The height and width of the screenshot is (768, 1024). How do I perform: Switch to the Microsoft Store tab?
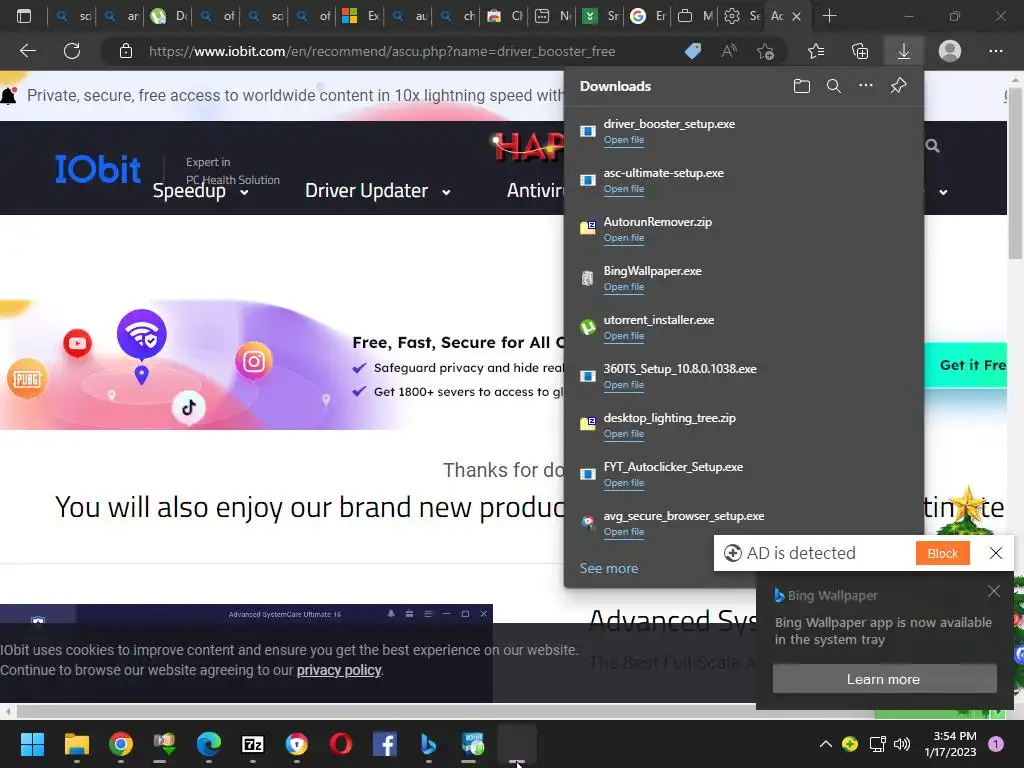(x=360, y=16)
